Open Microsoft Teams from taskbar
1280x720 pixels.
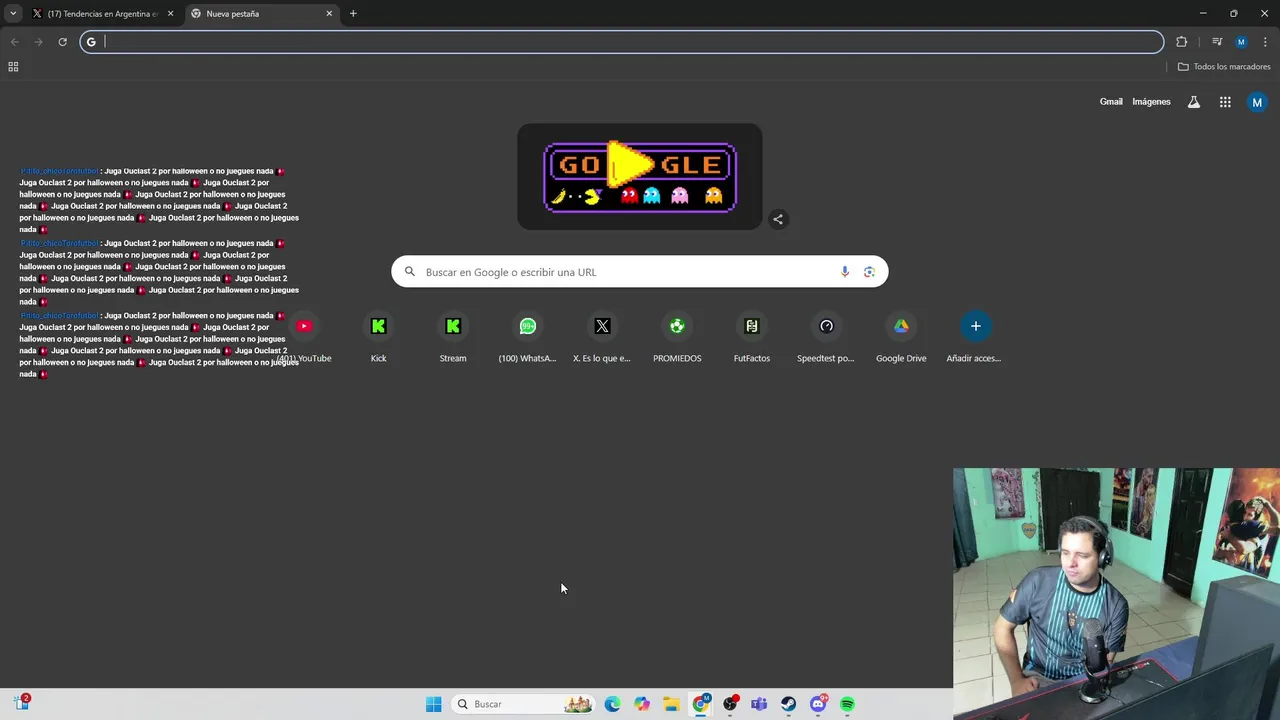pyautogui.click(x=759, y=704)
